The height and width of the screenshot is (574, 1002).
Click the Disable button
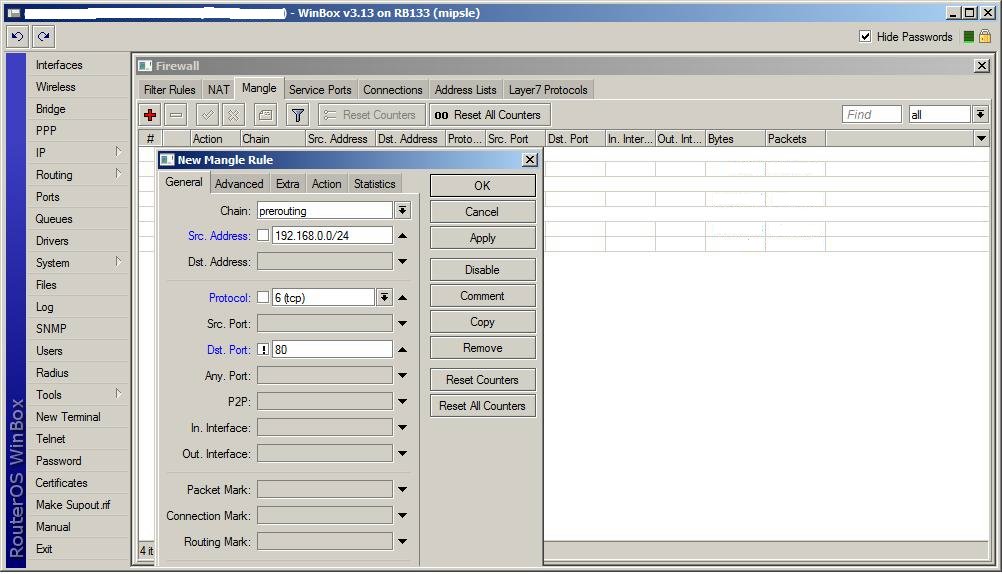pyautogui.click(x=482, y=270)
